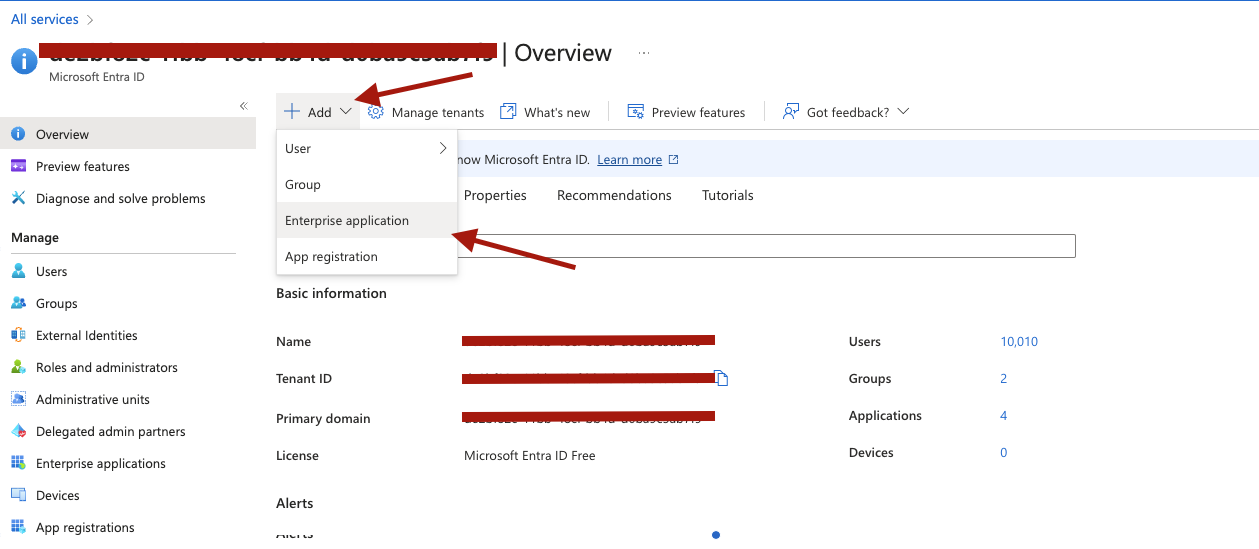Screen dimensions: 1259x549
Task: Open the Groups count 2 link
Action: click(1003, 378)
